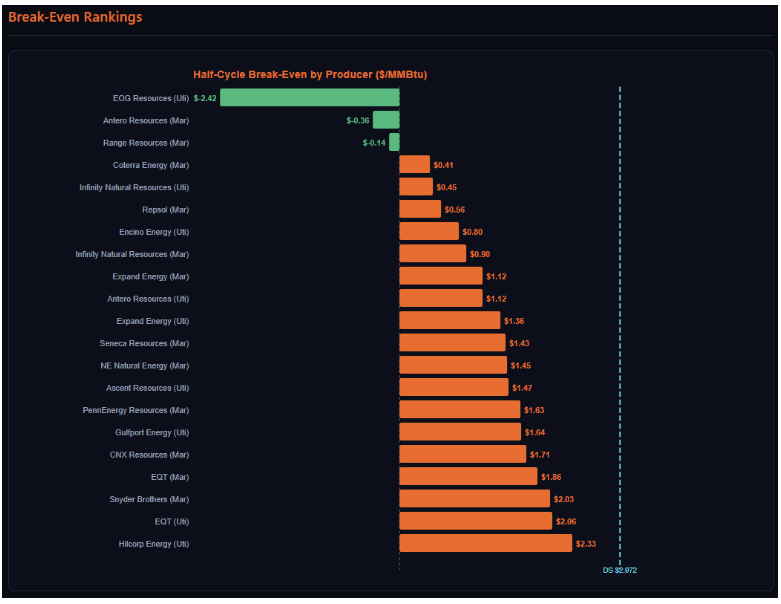Click the Expand Energy (Mar) bar
This screenshot has width=781, height=604.
440,276
